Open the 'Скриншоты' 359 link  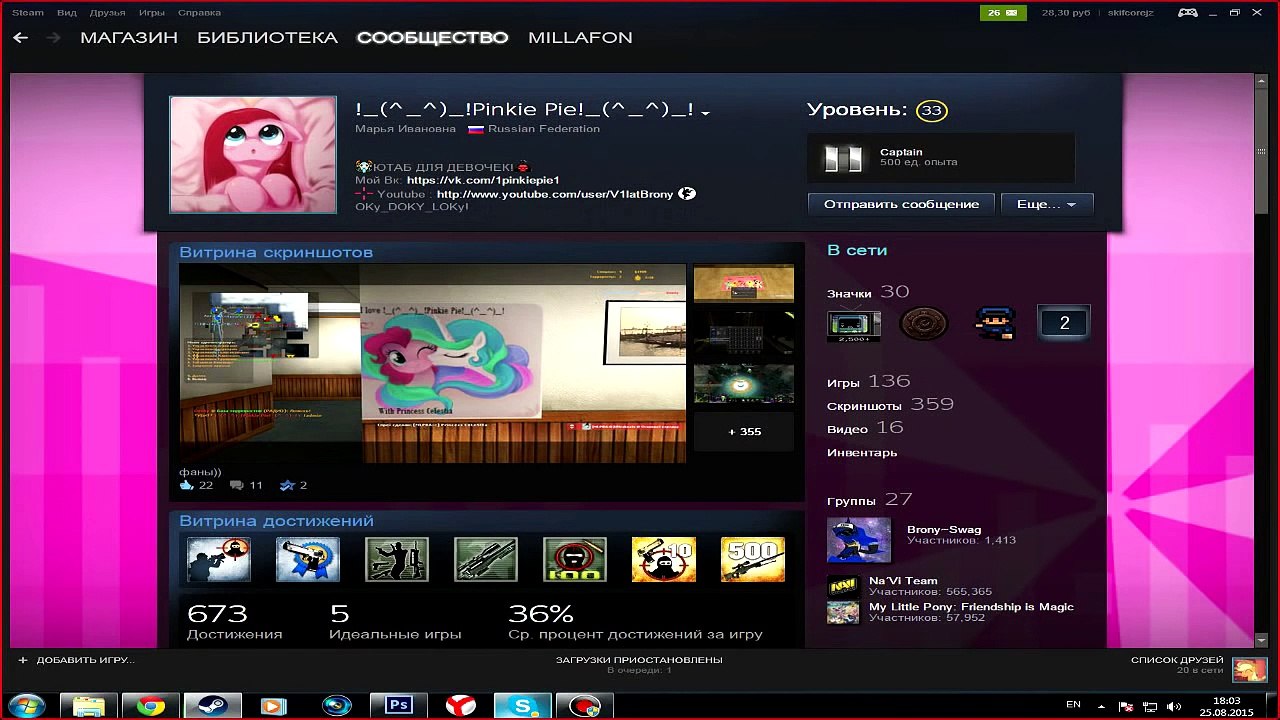click(890, 405)
